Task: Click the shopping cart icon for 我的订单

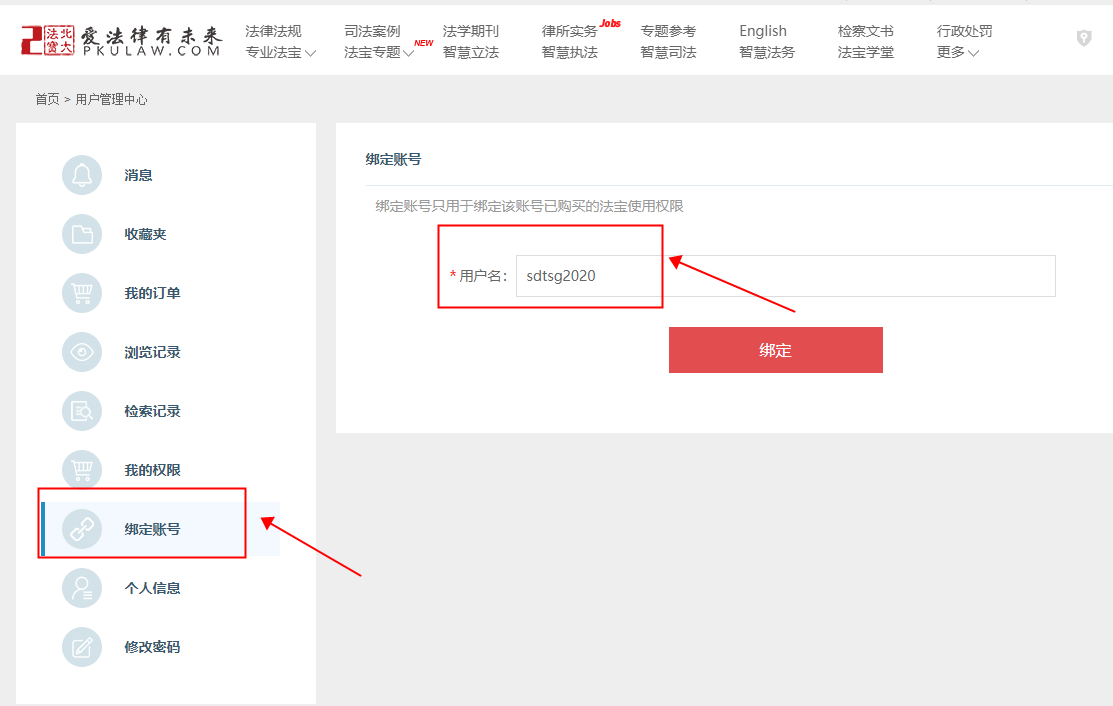Action: click(82, 293)
